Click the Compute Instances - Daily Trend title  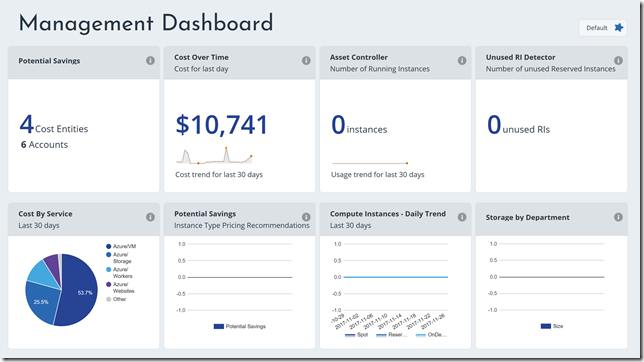pos(388,214)
